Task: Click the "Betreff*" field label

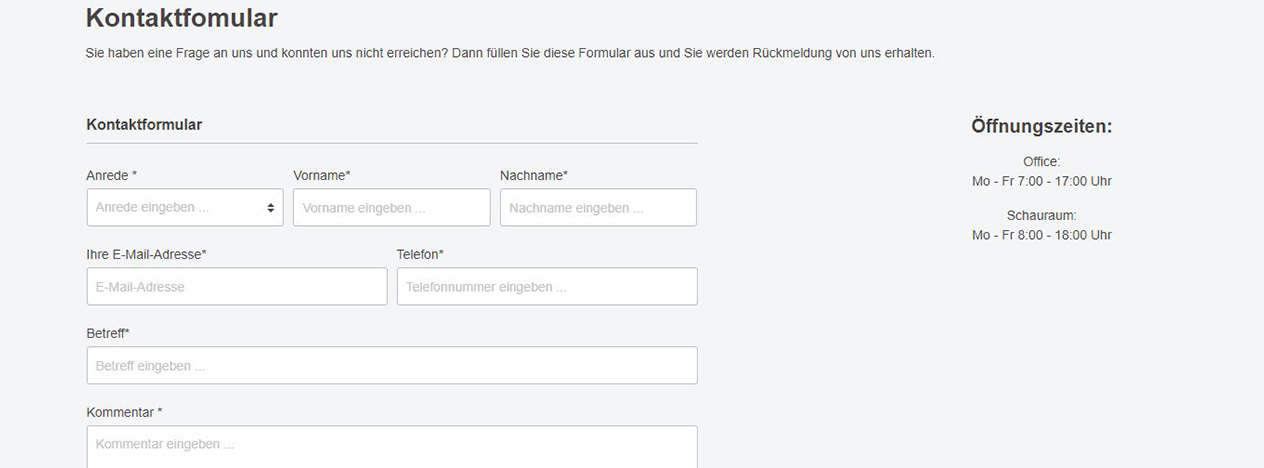Action: [x=108, y=333]
